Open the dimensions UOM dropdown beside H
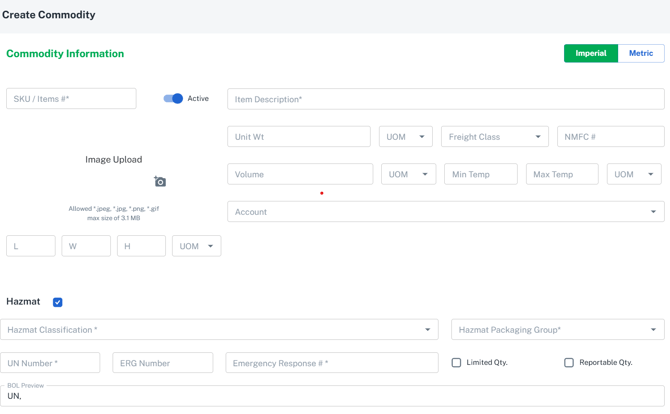 point(196,246)
